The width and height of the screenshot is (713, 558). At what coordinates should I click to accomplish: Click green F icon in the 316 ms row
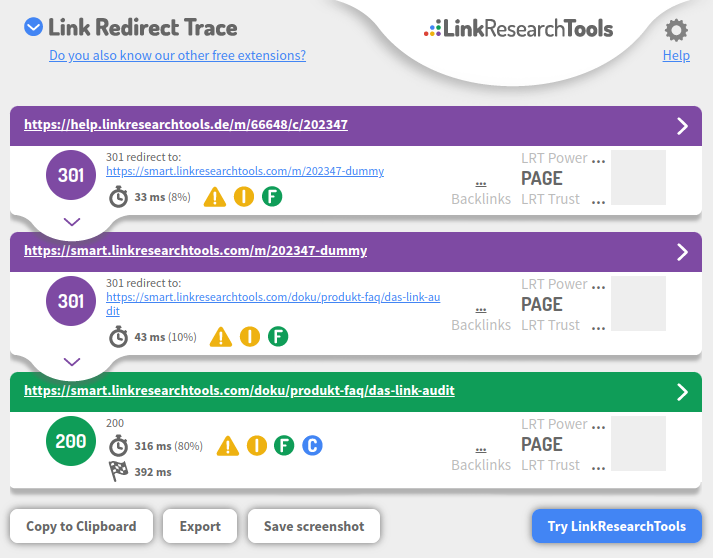pyautogui.click(x=284, y=446)
